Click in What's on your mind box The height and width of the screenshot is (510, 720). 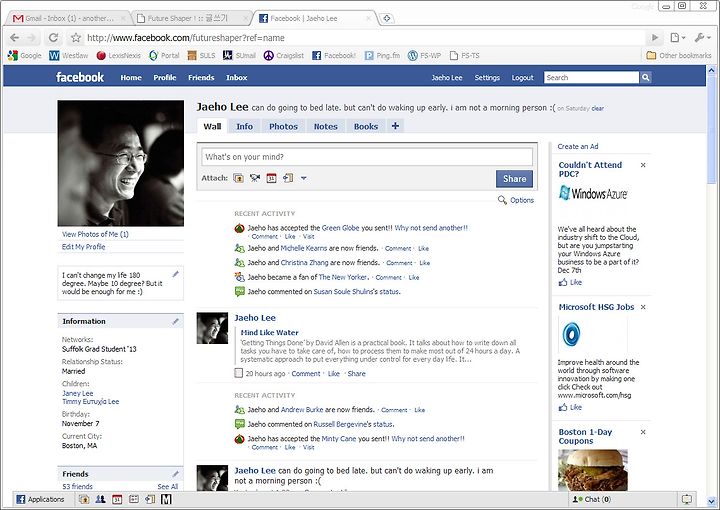tap(367, 157)
